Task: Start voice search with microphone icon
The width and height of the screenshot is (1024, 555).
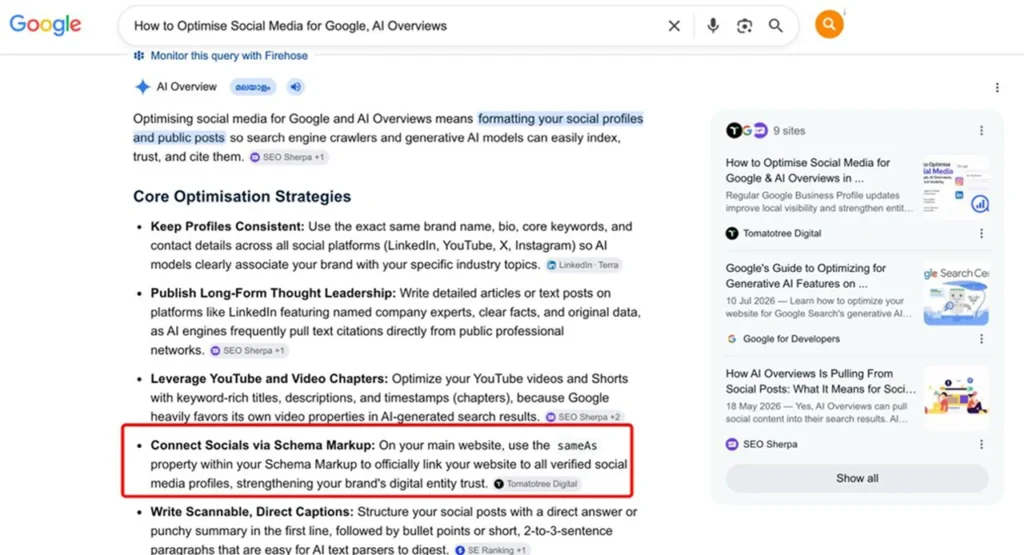Action: [712, 25]
